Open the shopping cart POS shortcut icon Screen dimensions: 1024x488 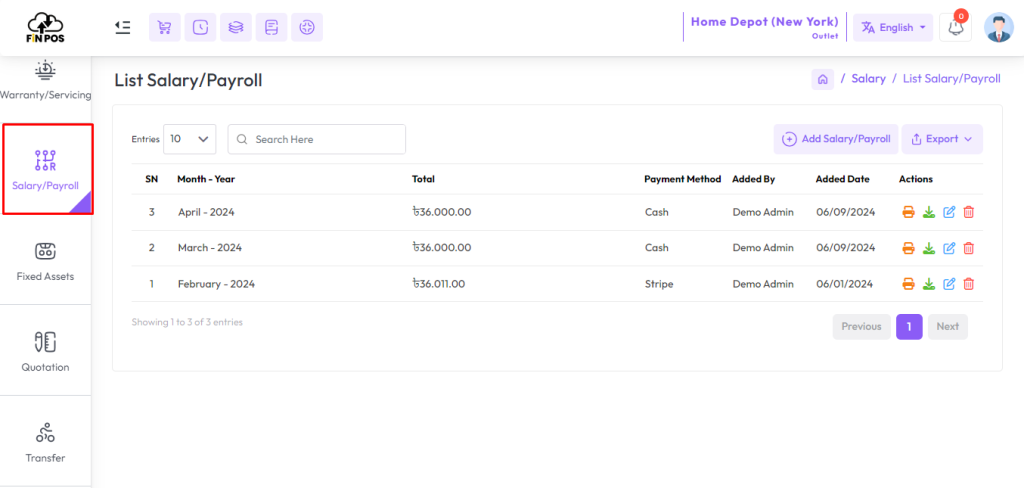(165, 27)
